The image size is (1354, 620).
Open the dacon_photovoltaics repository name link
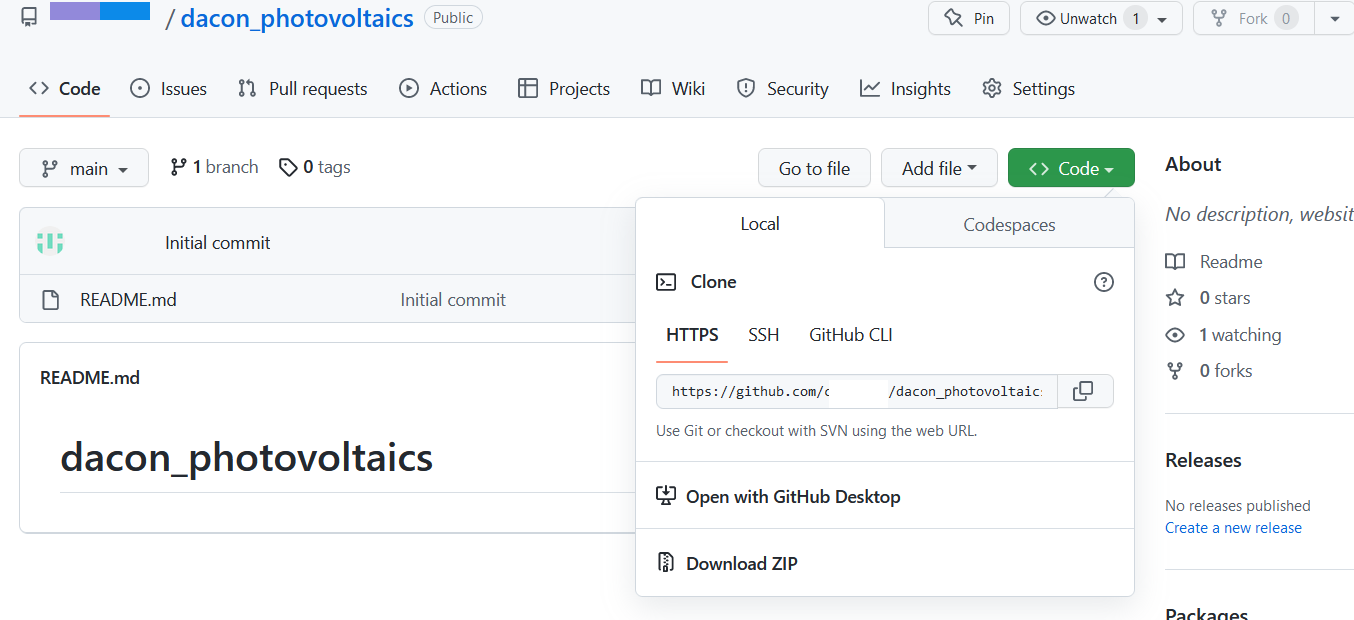(297, 18)
